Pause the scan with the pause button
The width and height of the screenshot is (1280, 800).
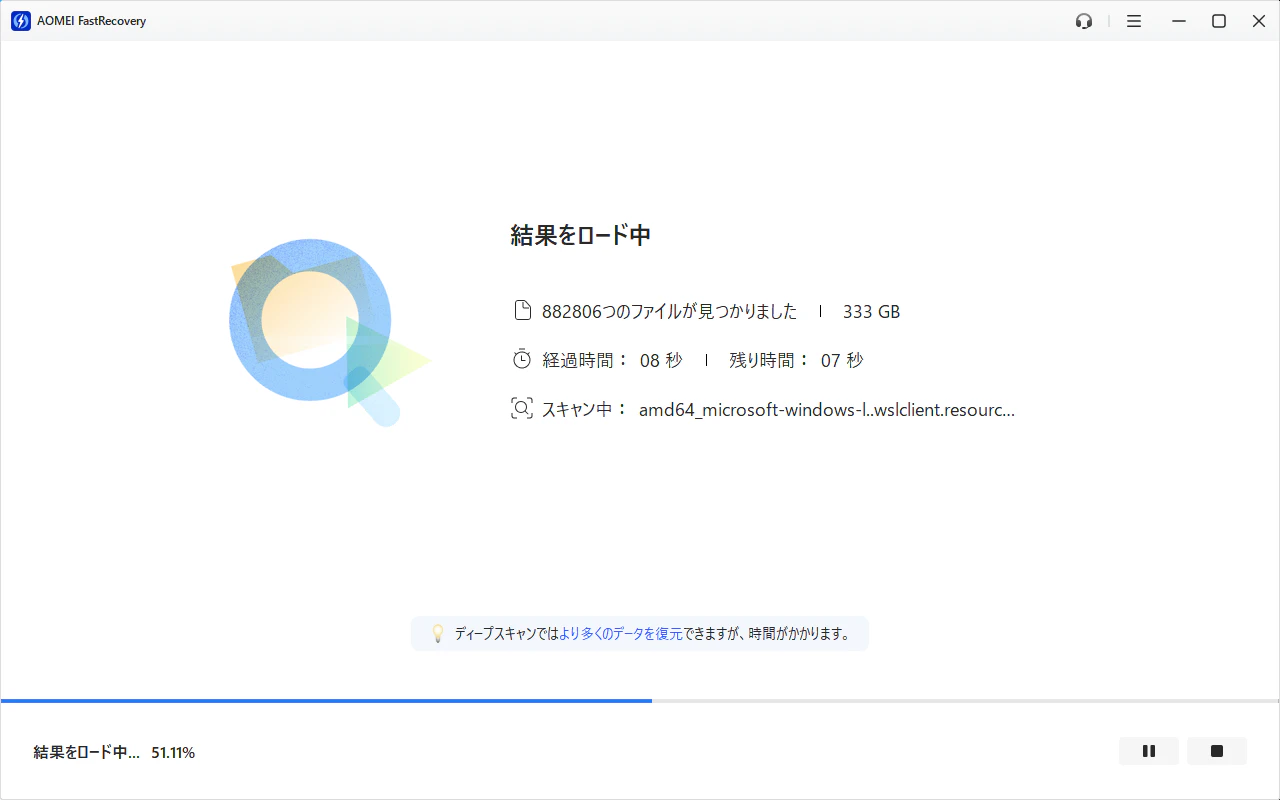point(1149,751)
